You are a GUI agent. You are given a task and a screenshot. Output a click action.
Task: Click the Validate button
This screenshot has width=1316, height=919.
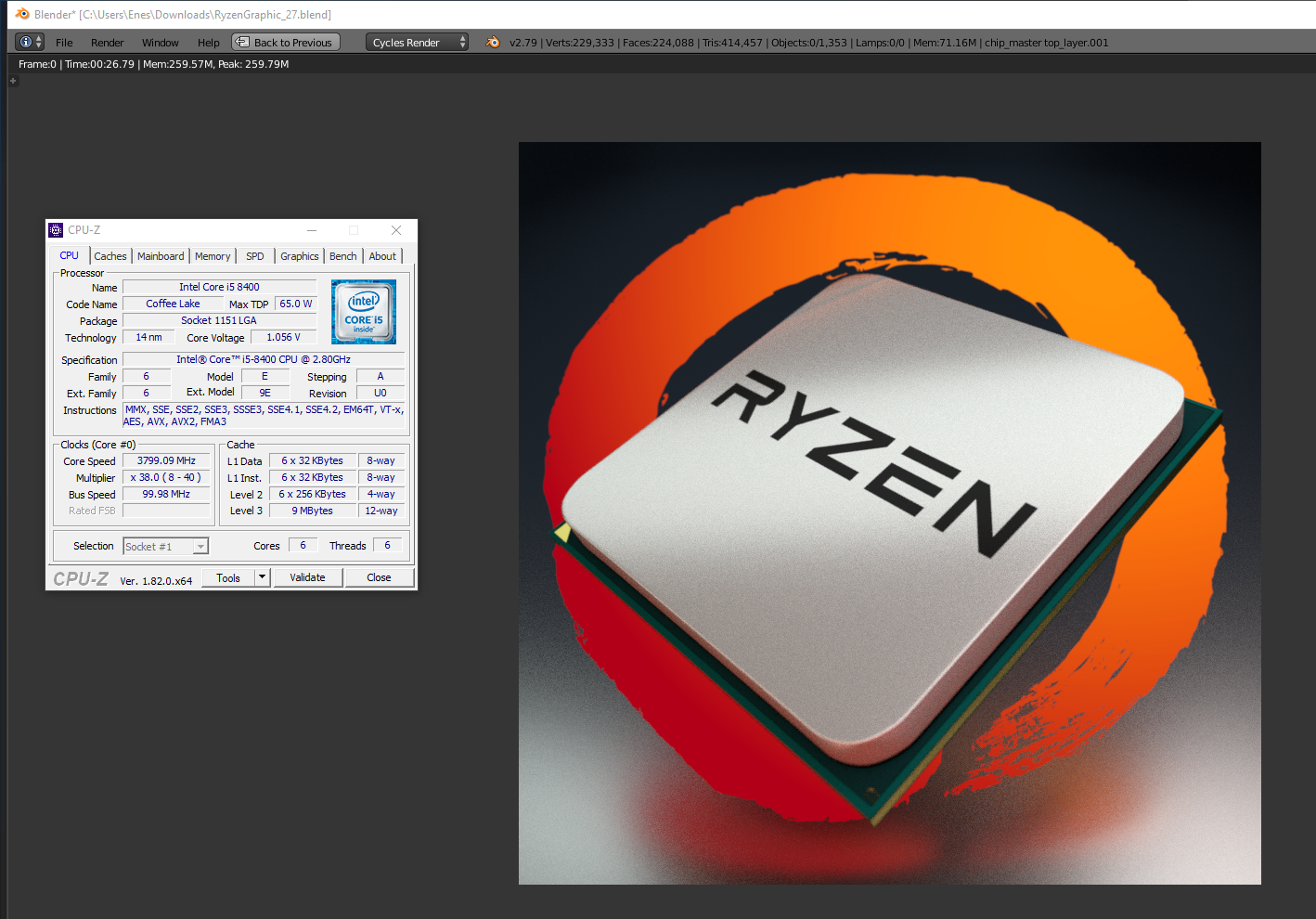click(308, 578)
